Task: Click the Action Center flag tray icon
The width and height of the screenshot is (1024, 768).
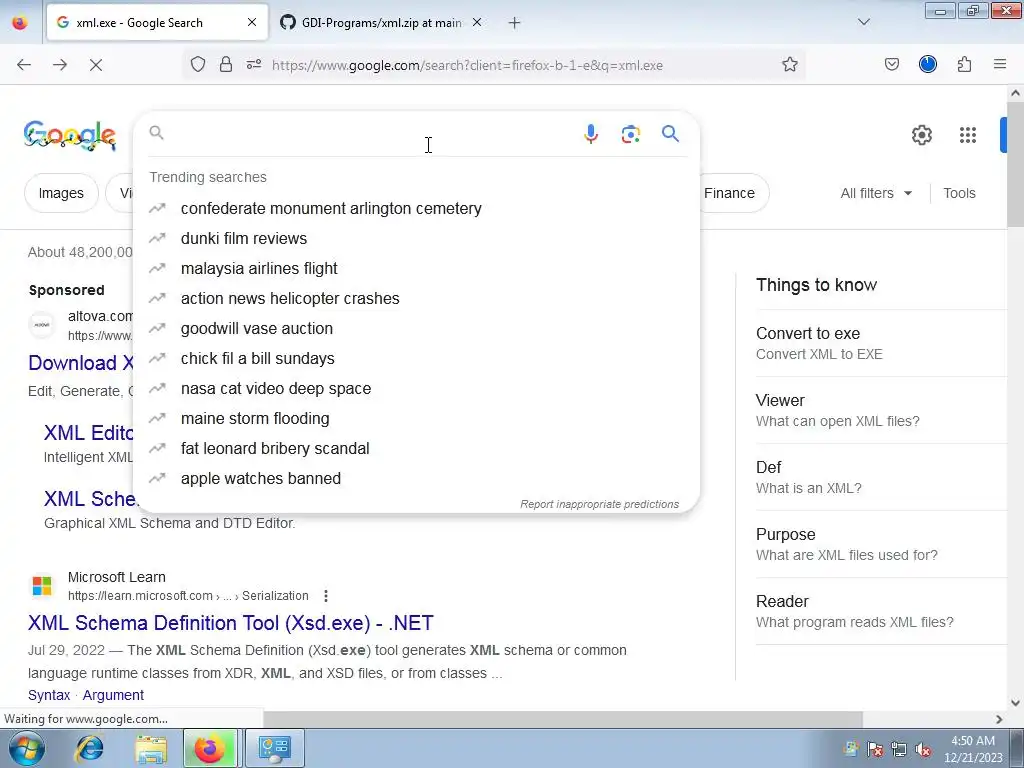Action: pyautogui.click(x=875, y=750)
